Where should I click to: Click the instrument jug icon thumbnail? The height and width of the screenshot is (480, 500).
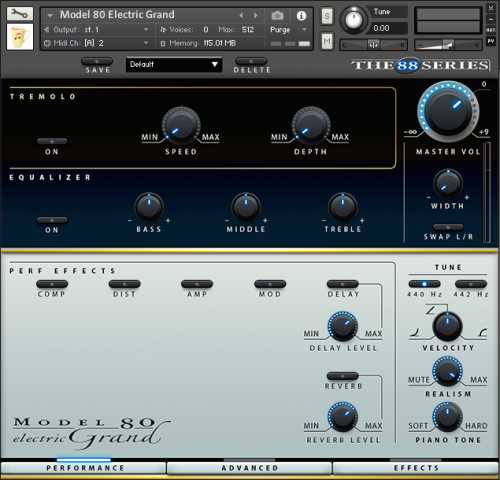pyautogui.click(x=20, y=37)
